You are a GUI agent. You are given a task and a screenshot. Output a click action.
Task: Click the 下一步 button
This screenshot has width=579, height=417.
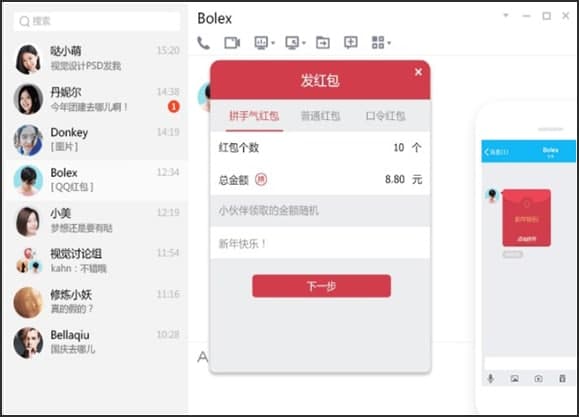click(321, 286)
